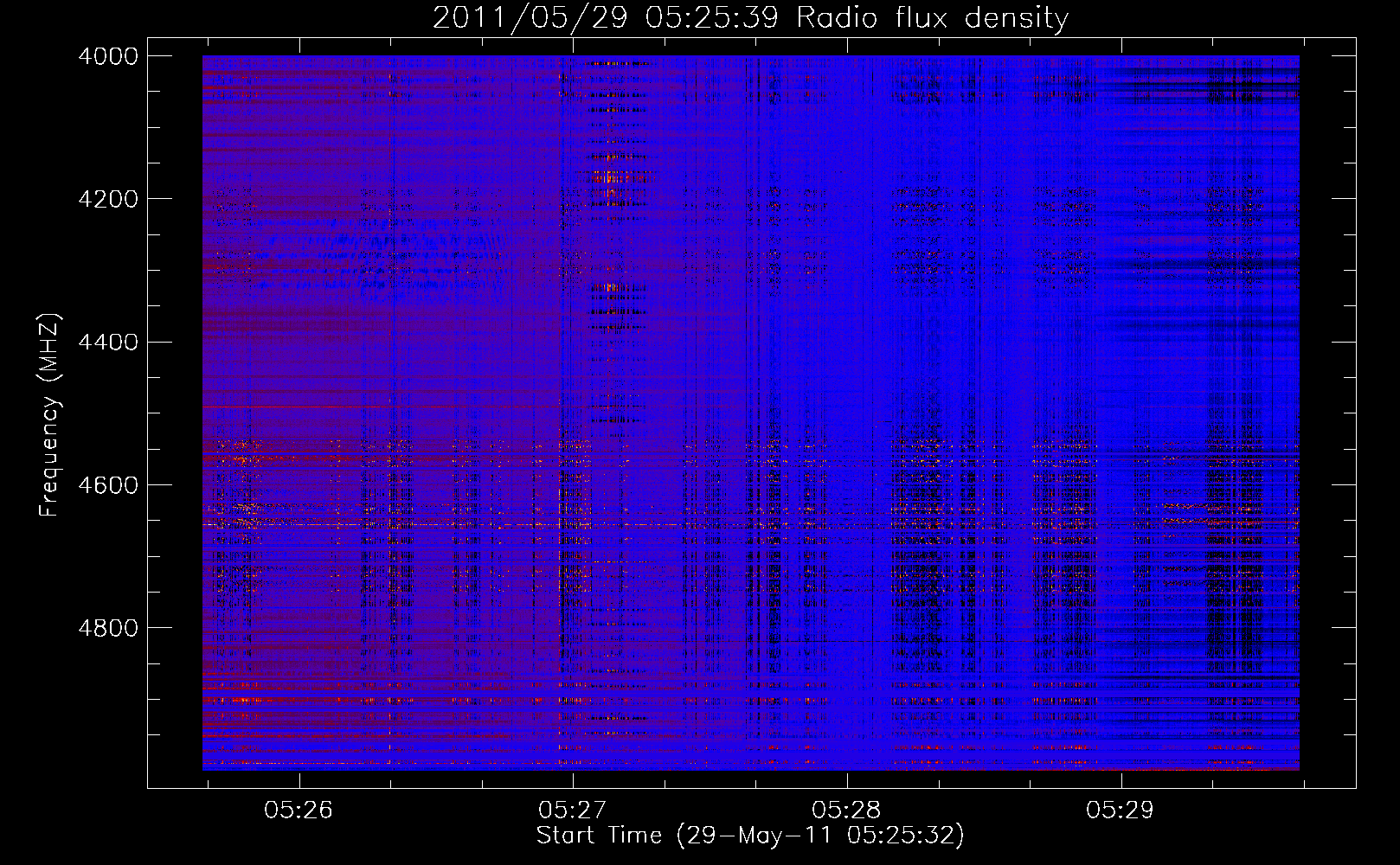Click the "Start Time (29-May-11 05:25:32)" label
Viewport: 1400px width, 865px height.
750,836
